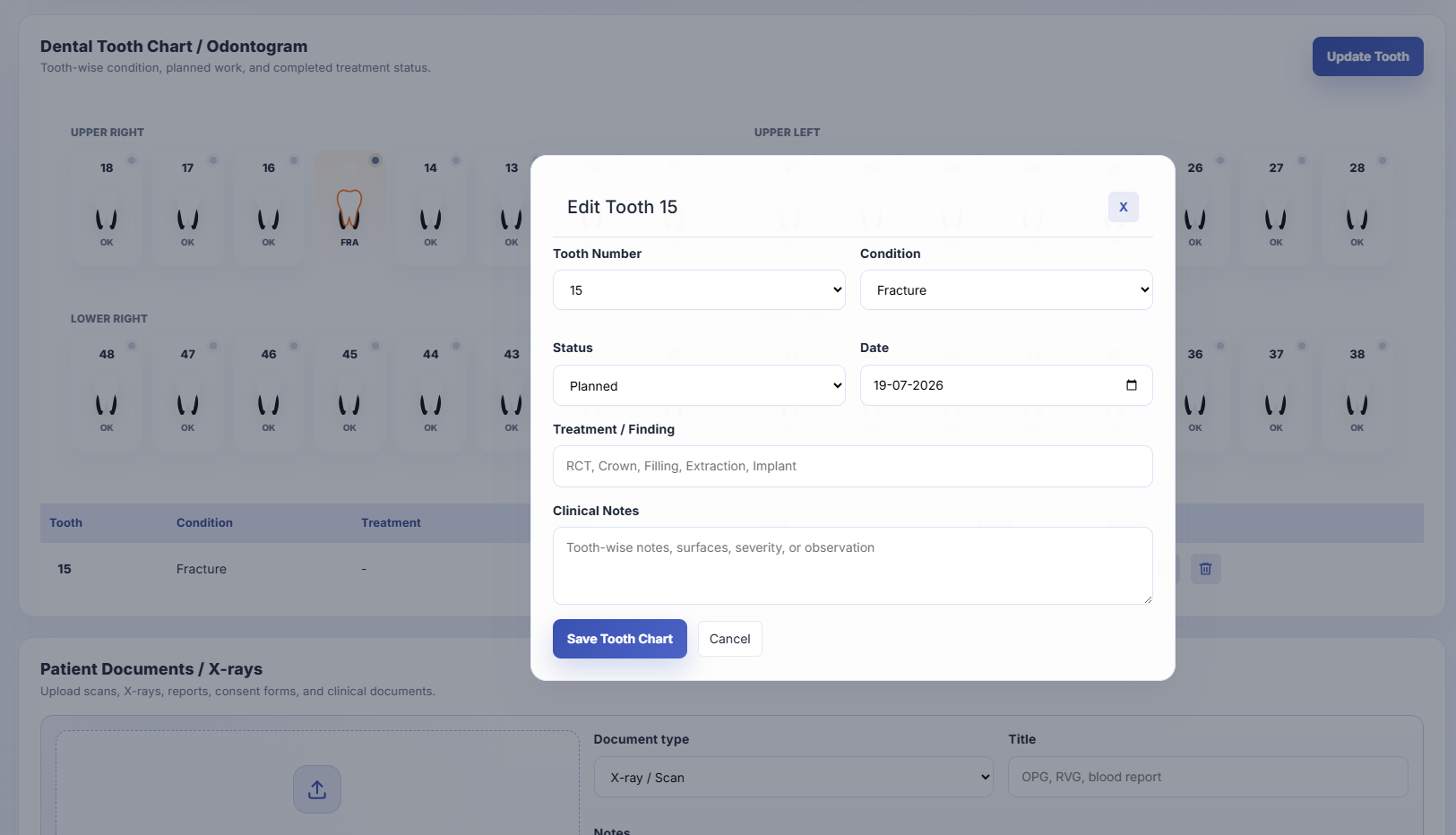
Task: Select tooth 48 in the lower right chart
Action: click(107, 393)
